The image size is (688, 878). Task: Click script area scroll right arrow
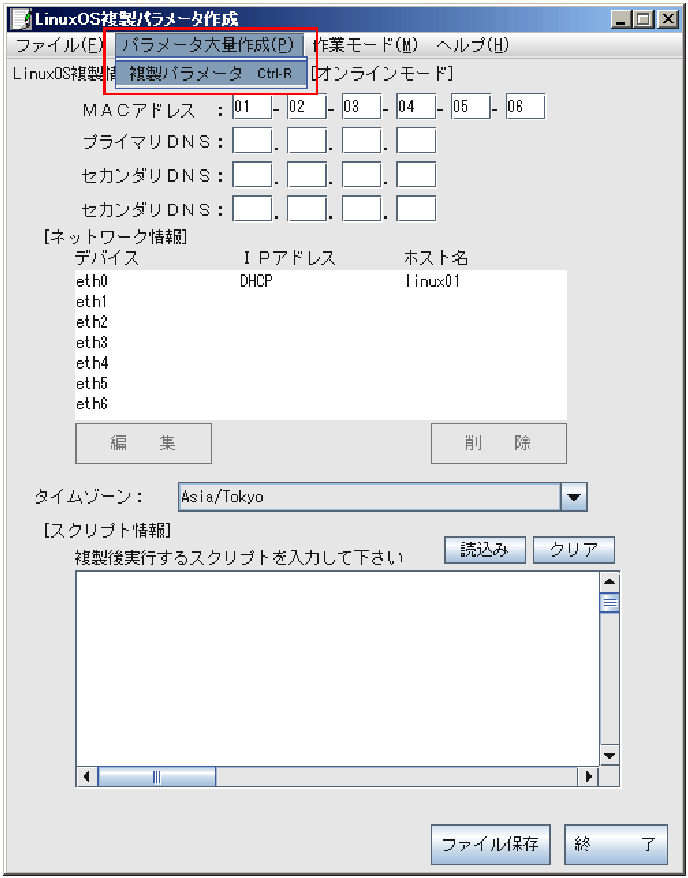pos(588,777)
